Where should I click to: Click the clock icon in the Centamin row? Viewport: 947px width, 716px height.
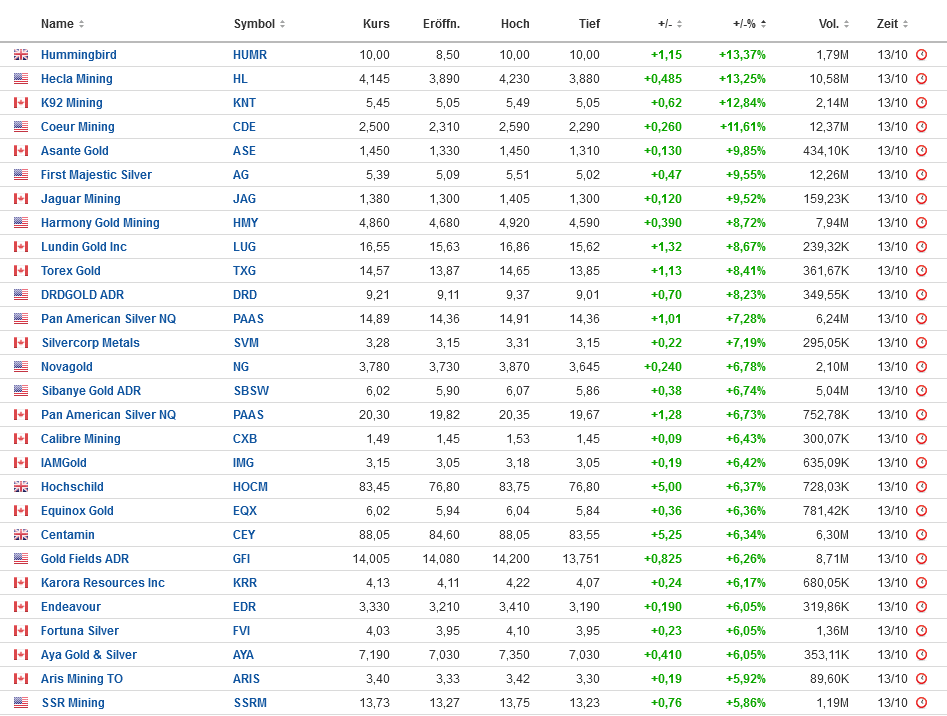tap(921, 535)
